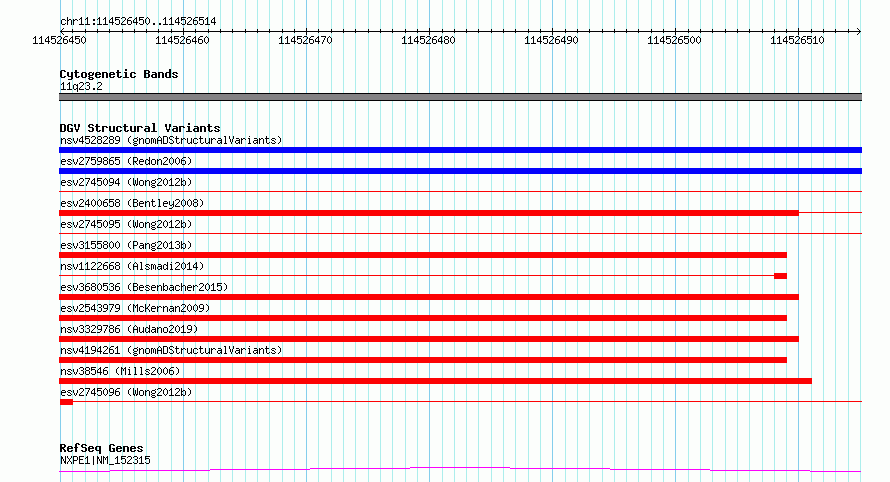Select the blue bar under nsv4528289
This screenshot has height=482, width=890.
pos(460,150)
